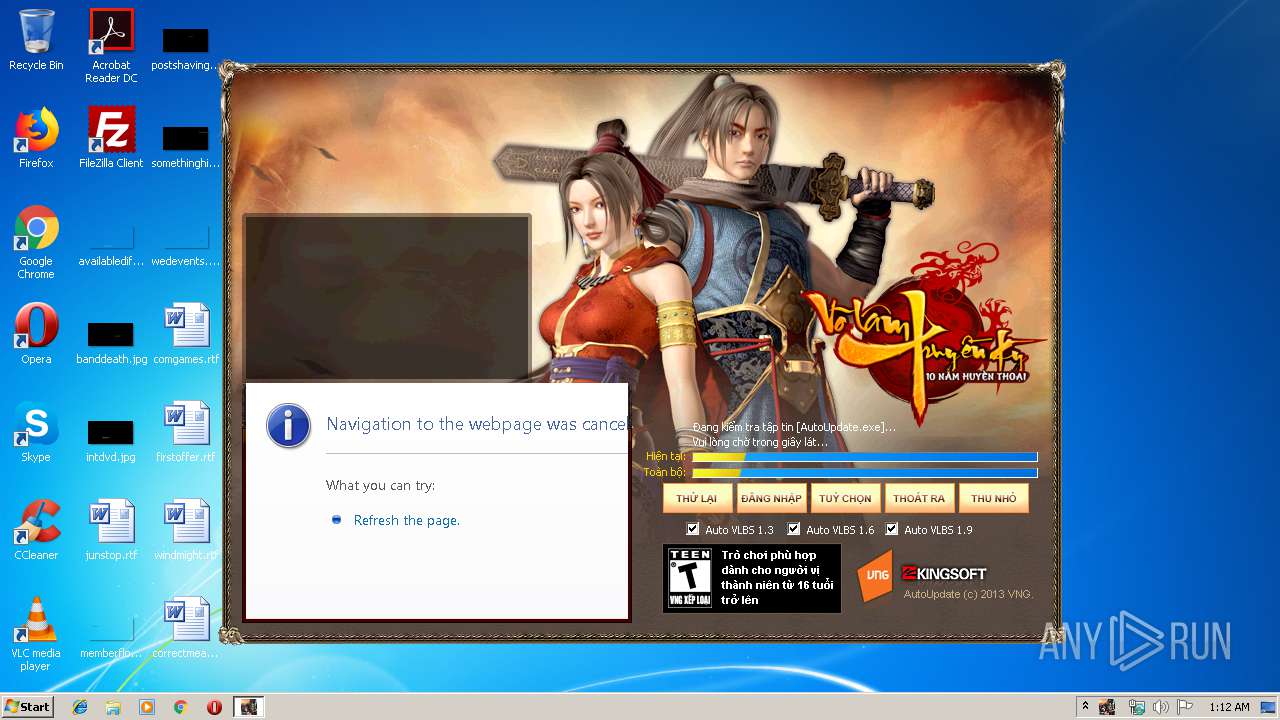
Task: Show hidden tray icons arrow
Action: (x=1086, y=707)
